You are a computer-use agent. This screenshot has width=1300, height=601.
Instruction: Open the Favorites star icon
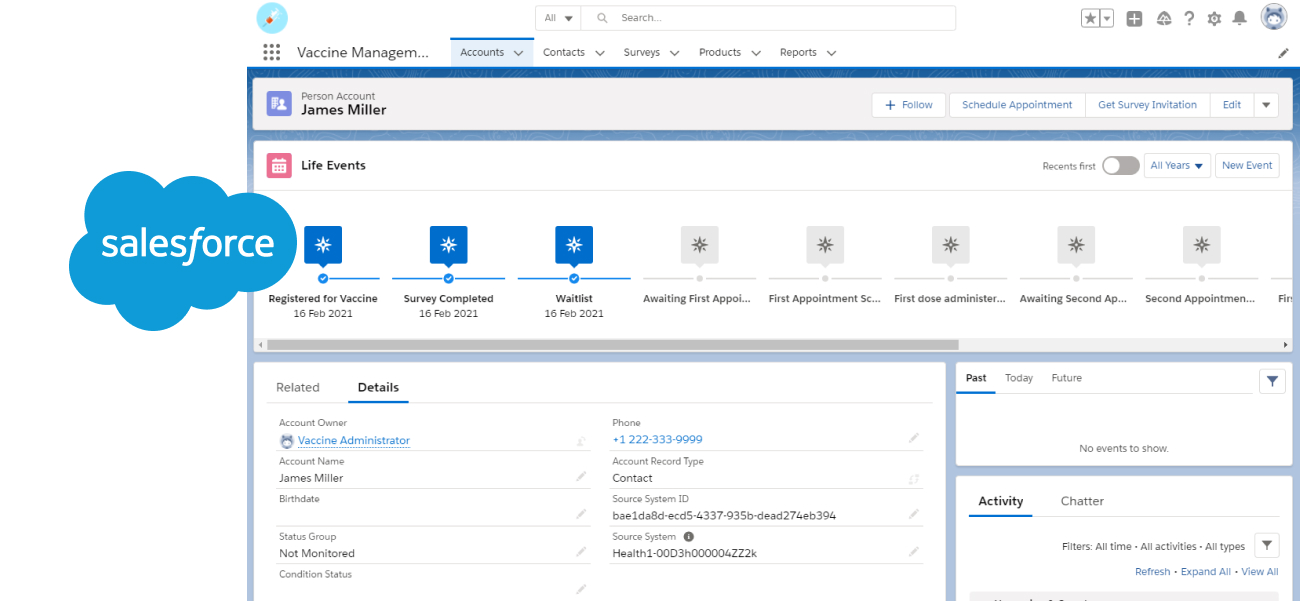(x=1090, y=18)
